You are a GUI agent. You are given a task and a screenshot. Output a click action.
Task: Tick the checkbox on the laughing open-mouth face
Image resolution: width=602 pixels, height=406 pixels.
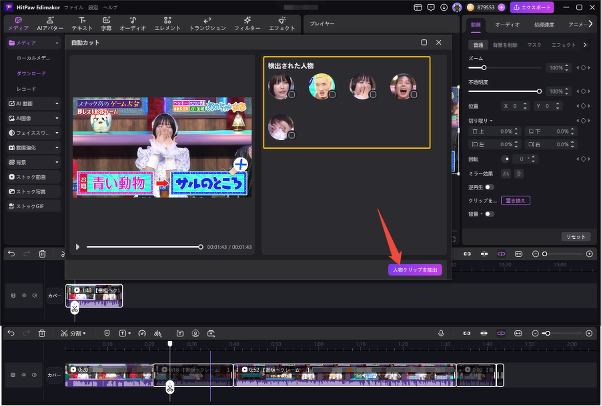(x=413, y=94)
